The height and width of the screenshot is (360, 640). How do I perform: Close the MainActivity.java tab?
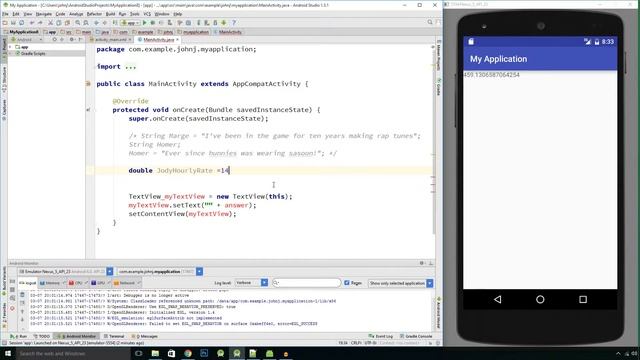[x=177, y=40]
